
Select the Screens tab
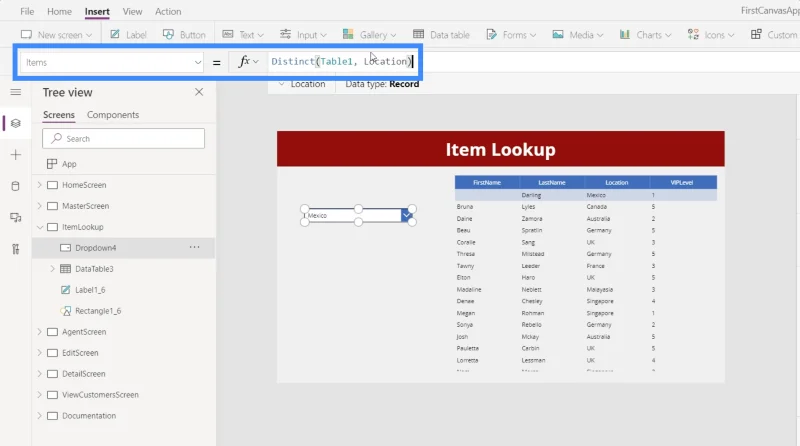pyautogui.click(x=59, y=115)
